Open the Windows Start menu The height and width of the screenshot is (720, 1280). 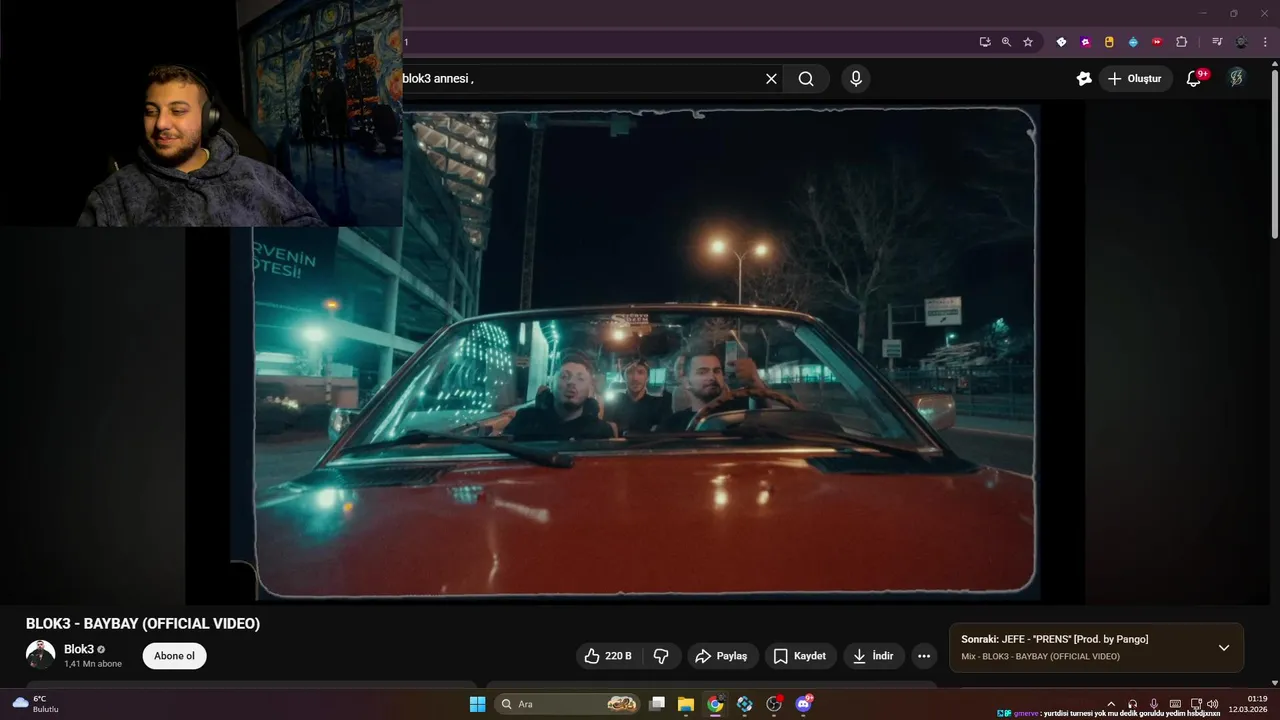(x=477, y=704)
